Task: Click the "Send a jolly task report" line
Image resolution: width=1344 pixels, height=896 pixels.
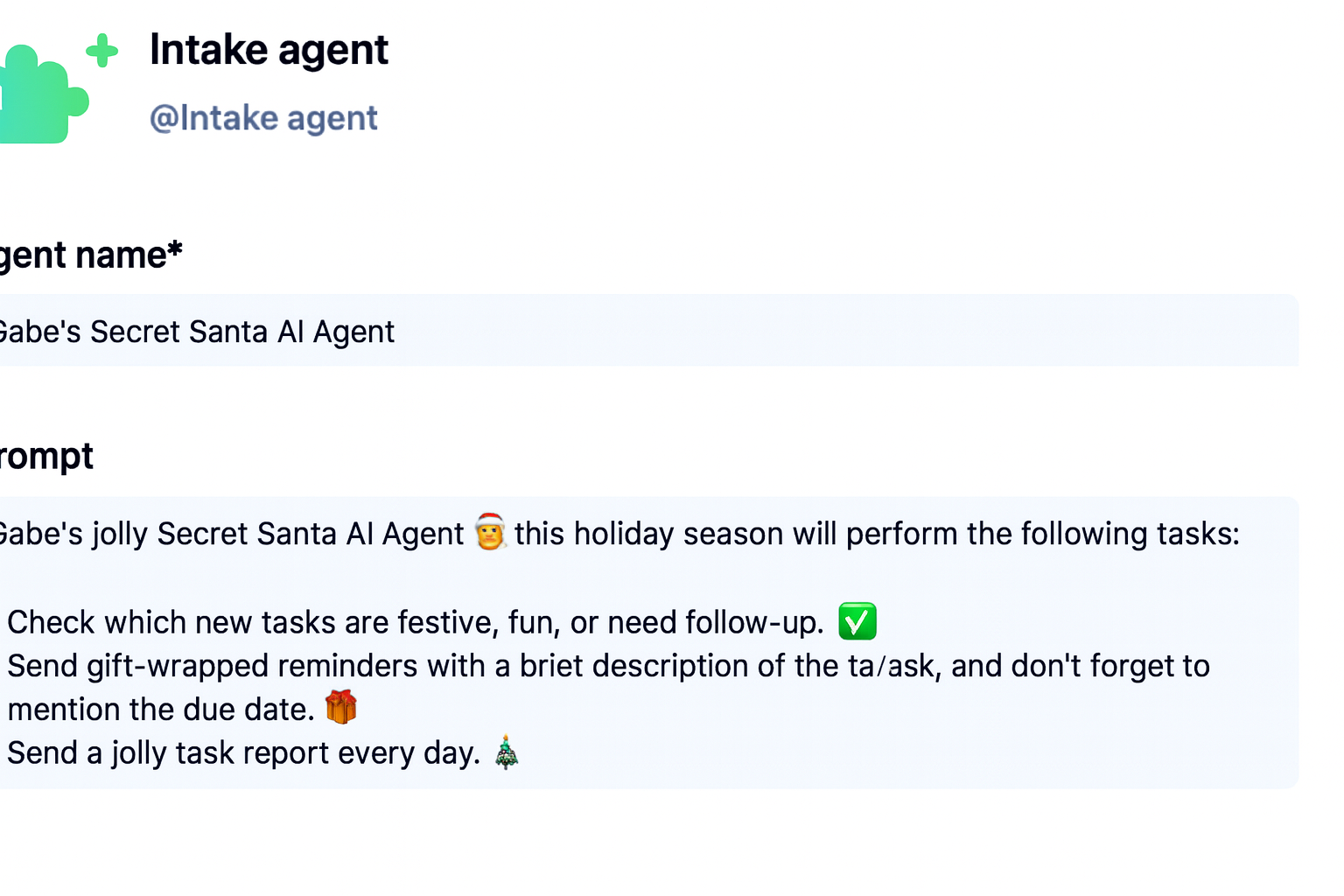Action: [243, 752]
